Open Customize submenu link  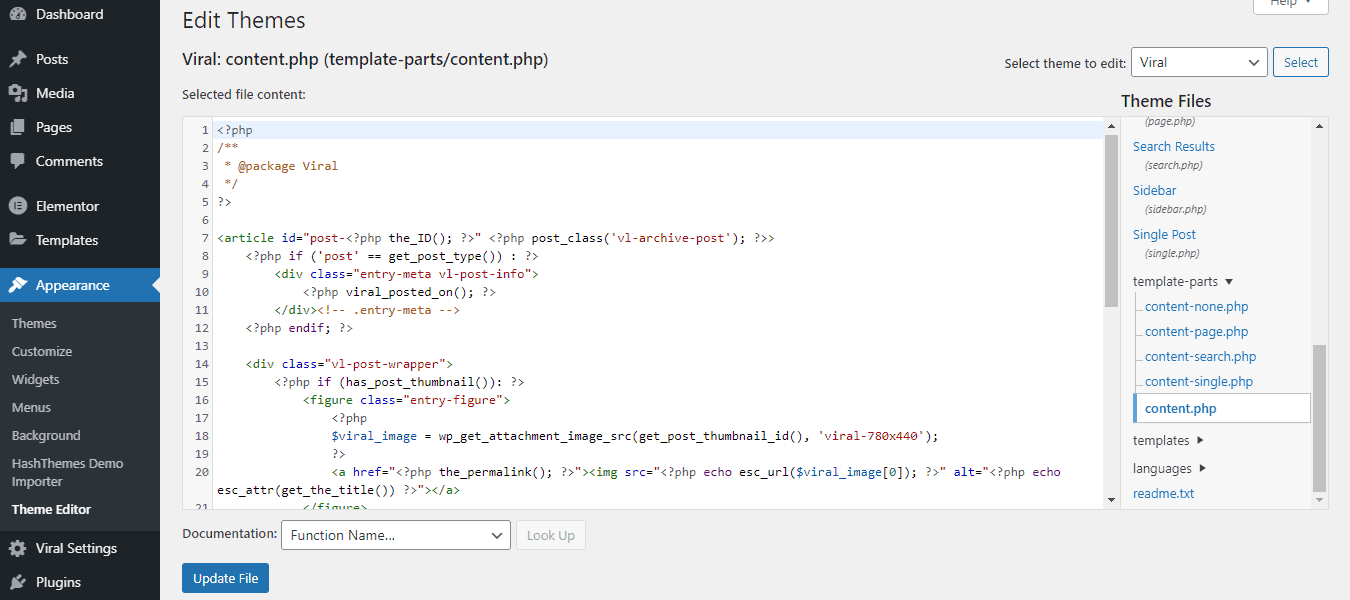point(42,351)
